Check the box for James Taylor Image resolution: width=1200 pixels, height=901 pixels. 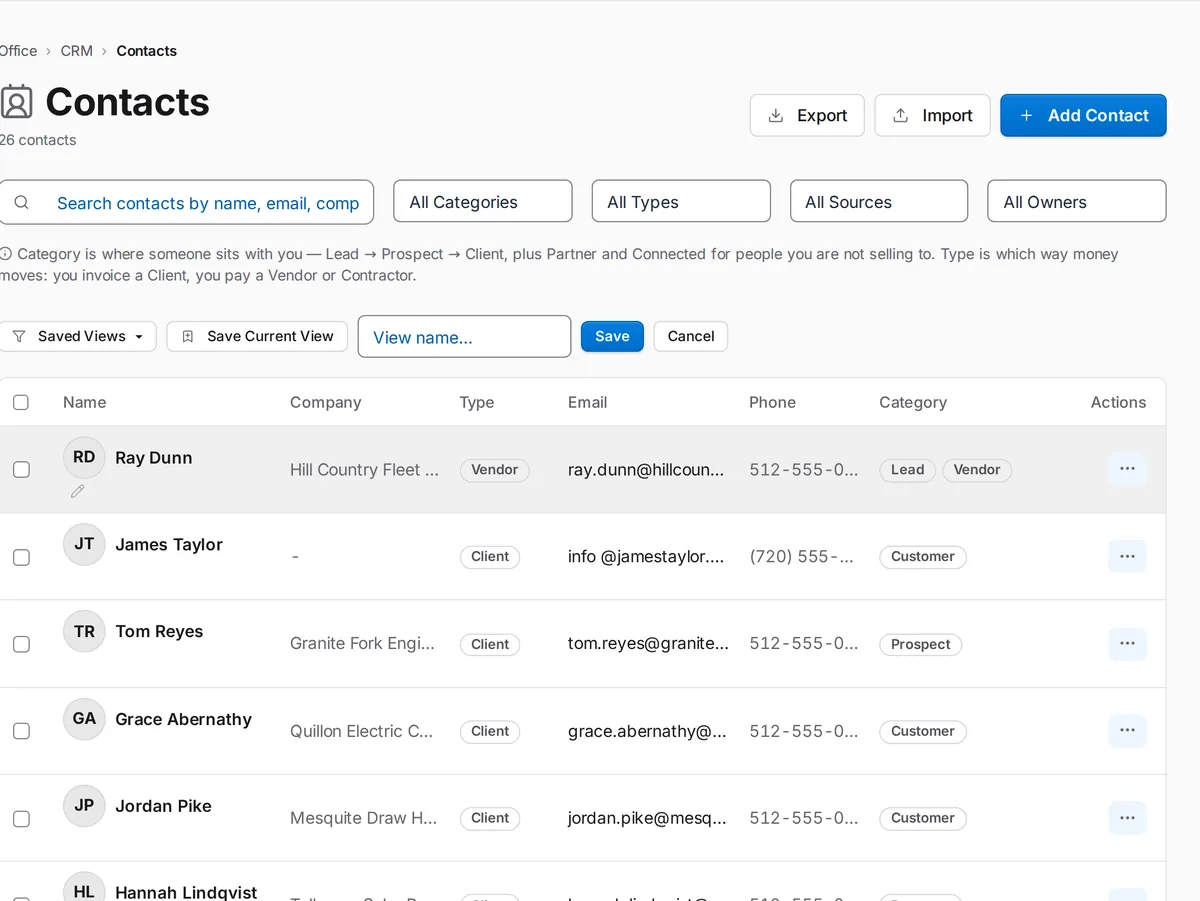[x=21, y=557]
